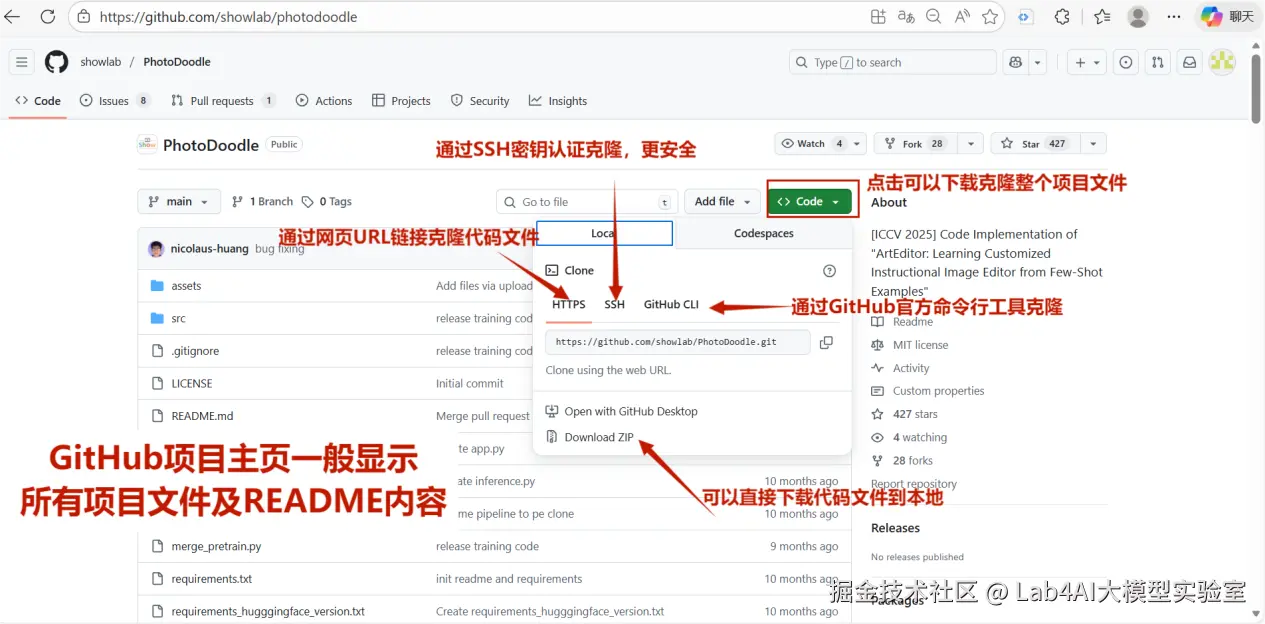Open the favorites list icon
Screen dimensions: 1265x624
(1102, 17)
